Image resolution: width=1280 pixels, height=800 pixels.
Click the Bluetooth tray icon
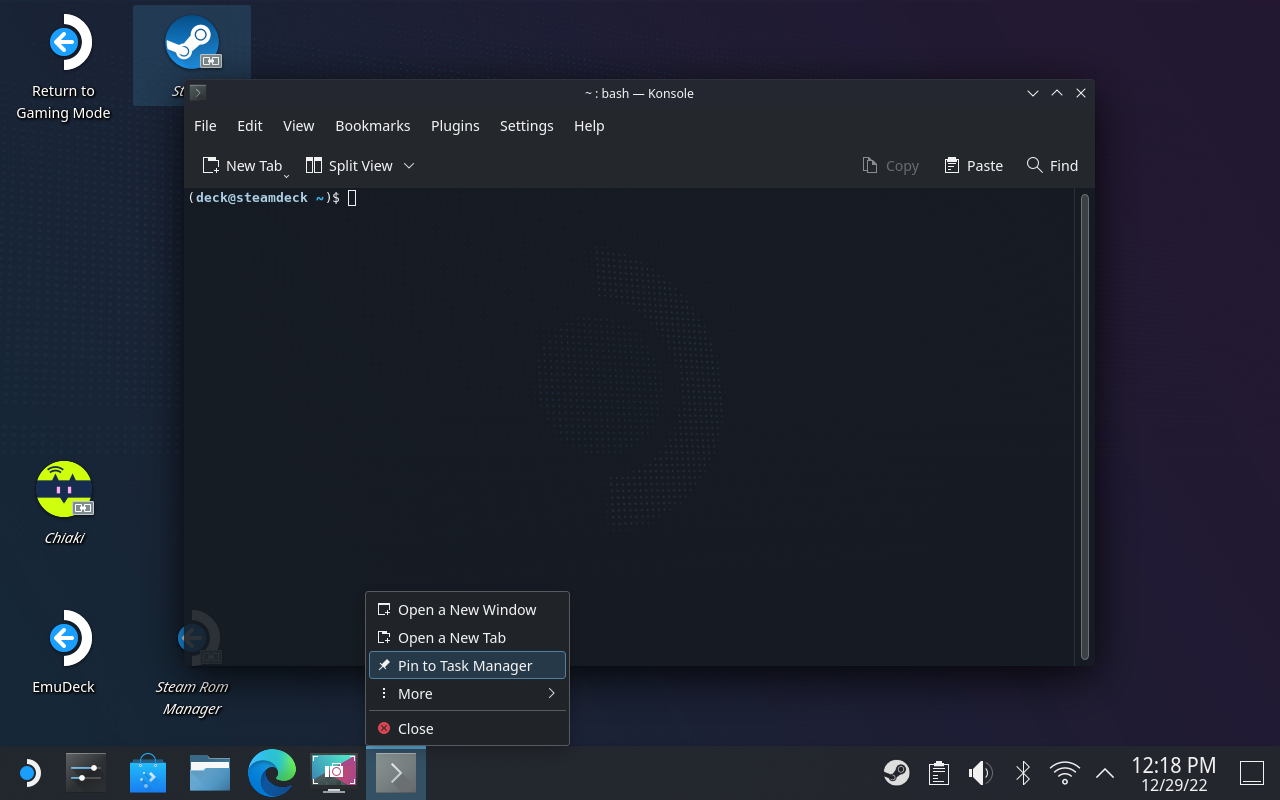[x=1023, y=773]
